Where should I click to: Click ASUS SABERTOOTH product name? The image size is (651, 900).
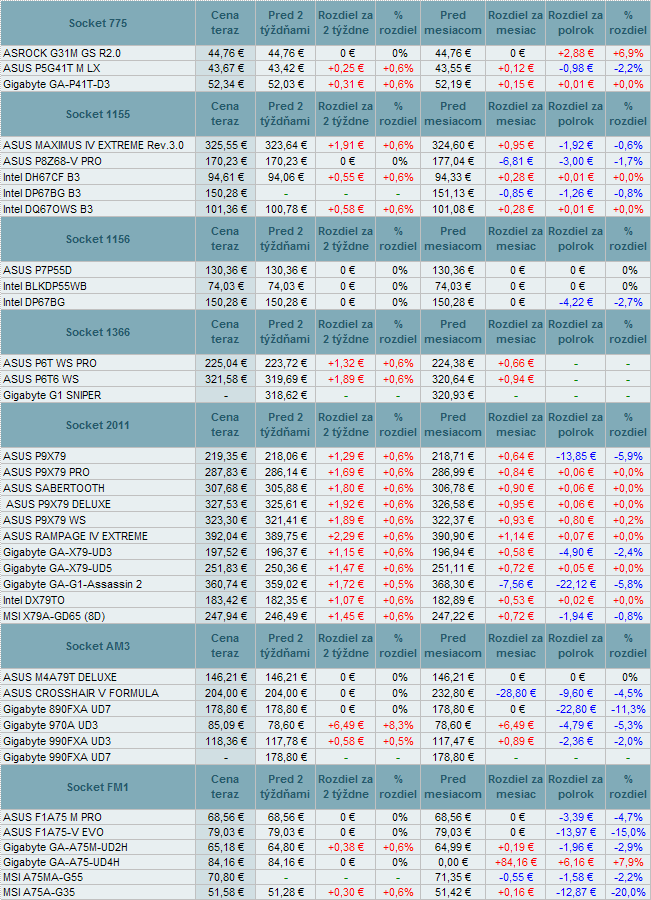54,488
